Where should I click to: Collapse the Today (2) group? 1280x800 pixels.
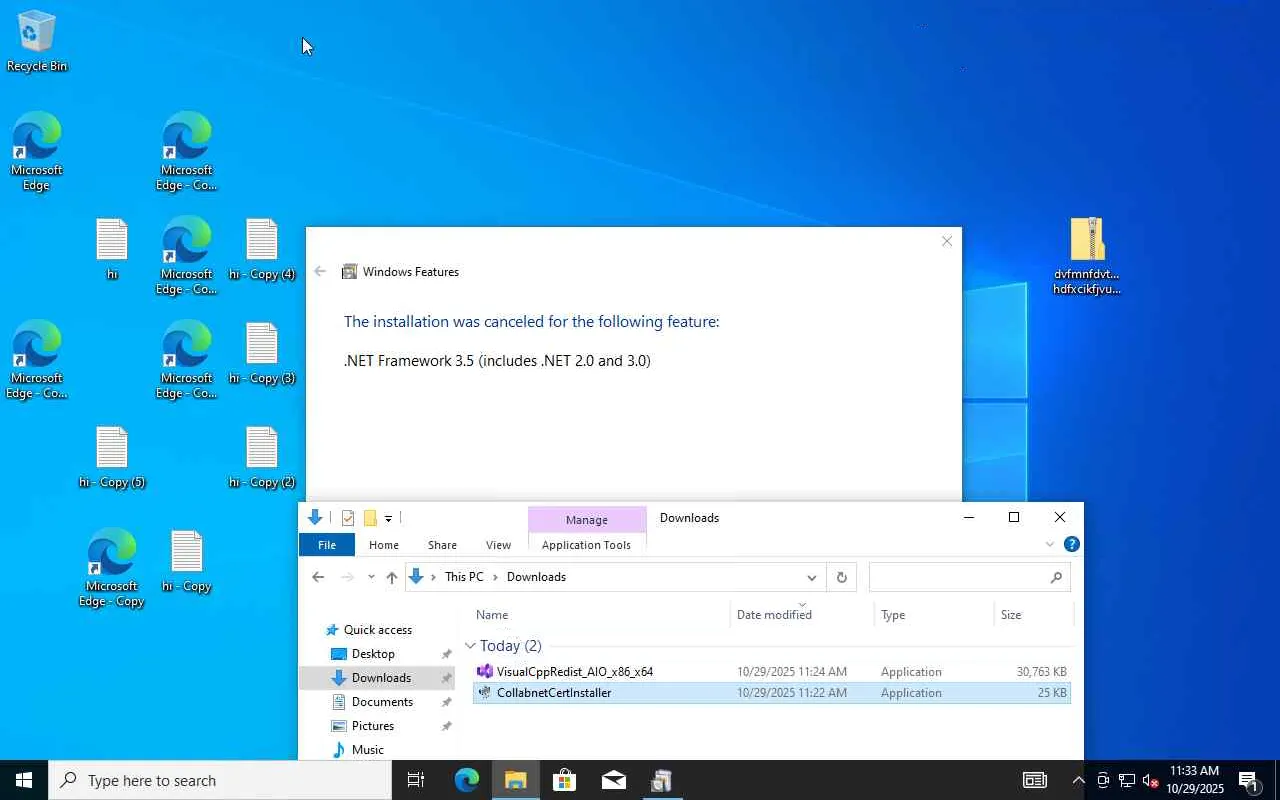coord(471,646)
